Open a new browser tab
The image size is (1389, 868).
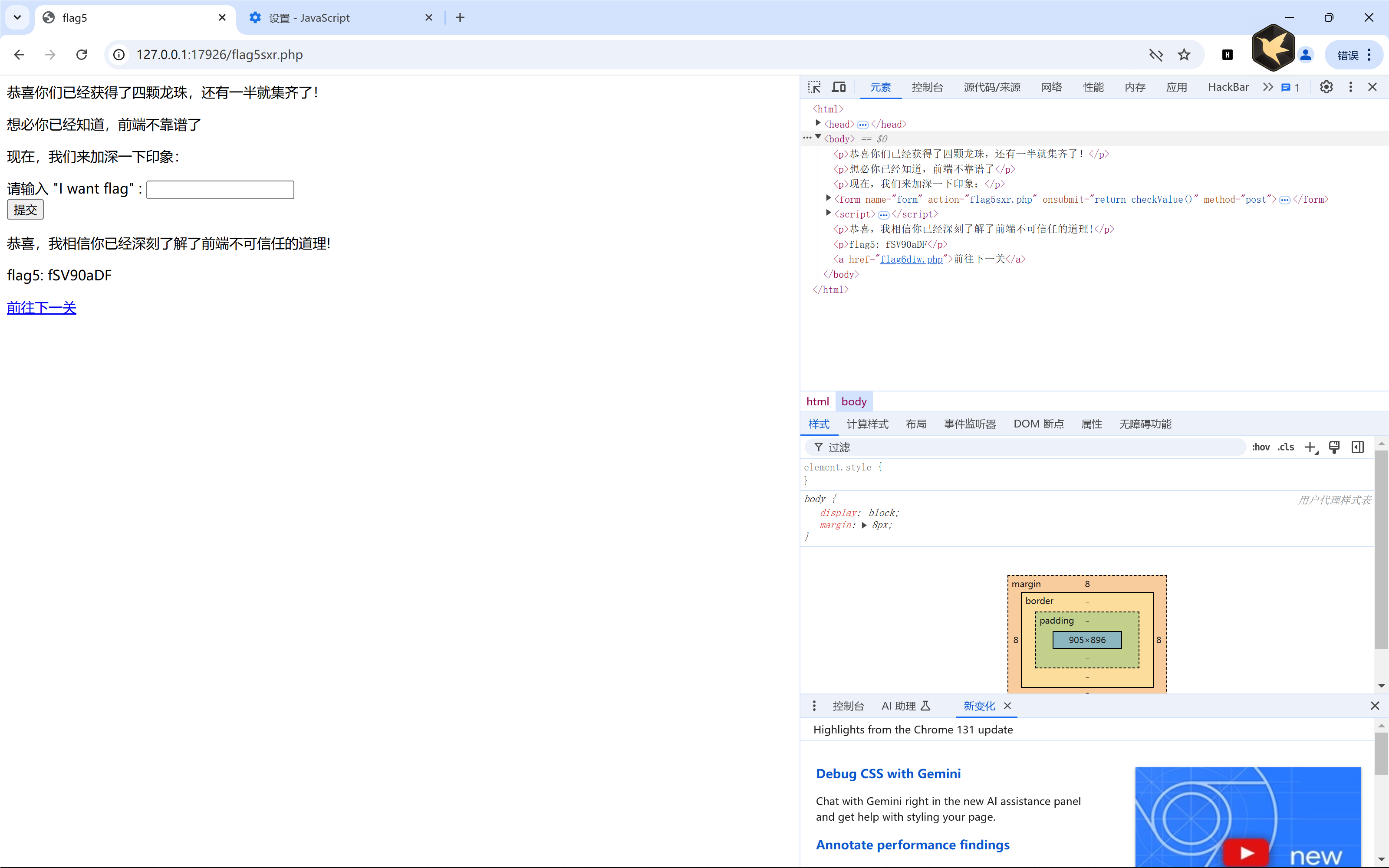(x=460, y=17)
